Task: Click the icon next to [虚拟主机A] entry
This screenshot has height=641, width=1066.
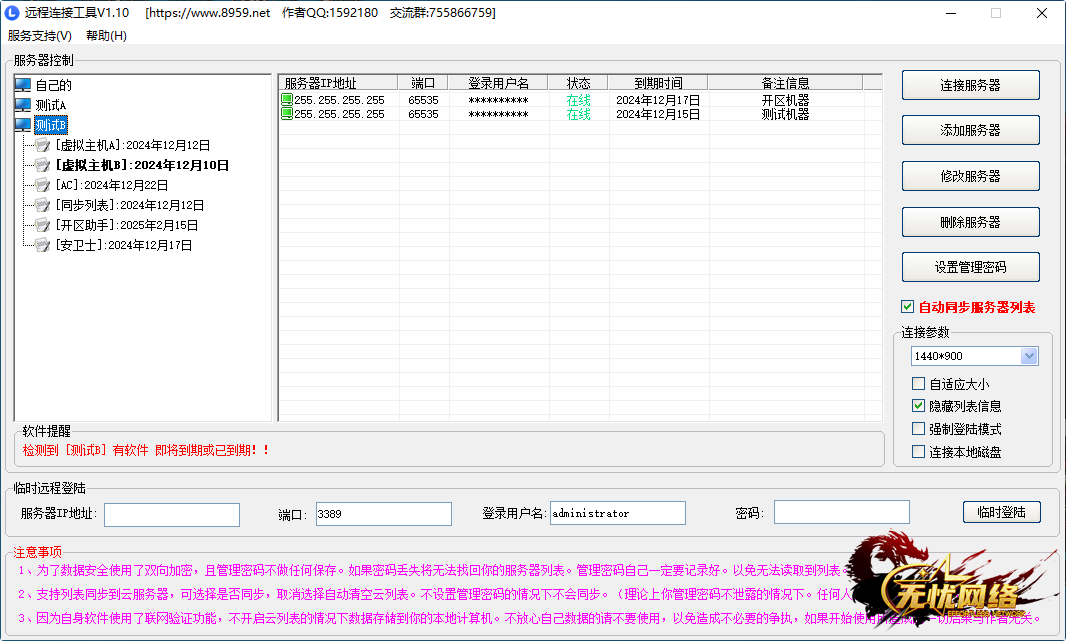Action: [x=42, y=145]
